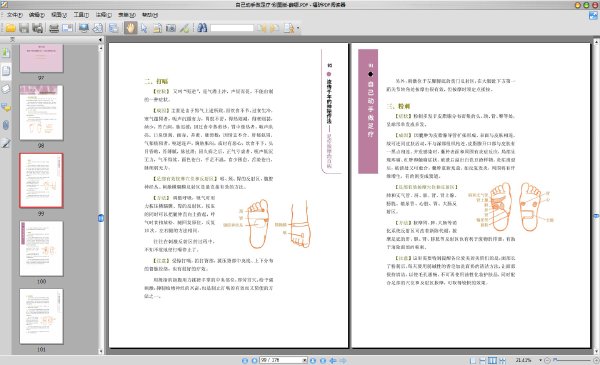
Task: Open the attachments paperclip panel in sidebar
Action: click(6, 125)
